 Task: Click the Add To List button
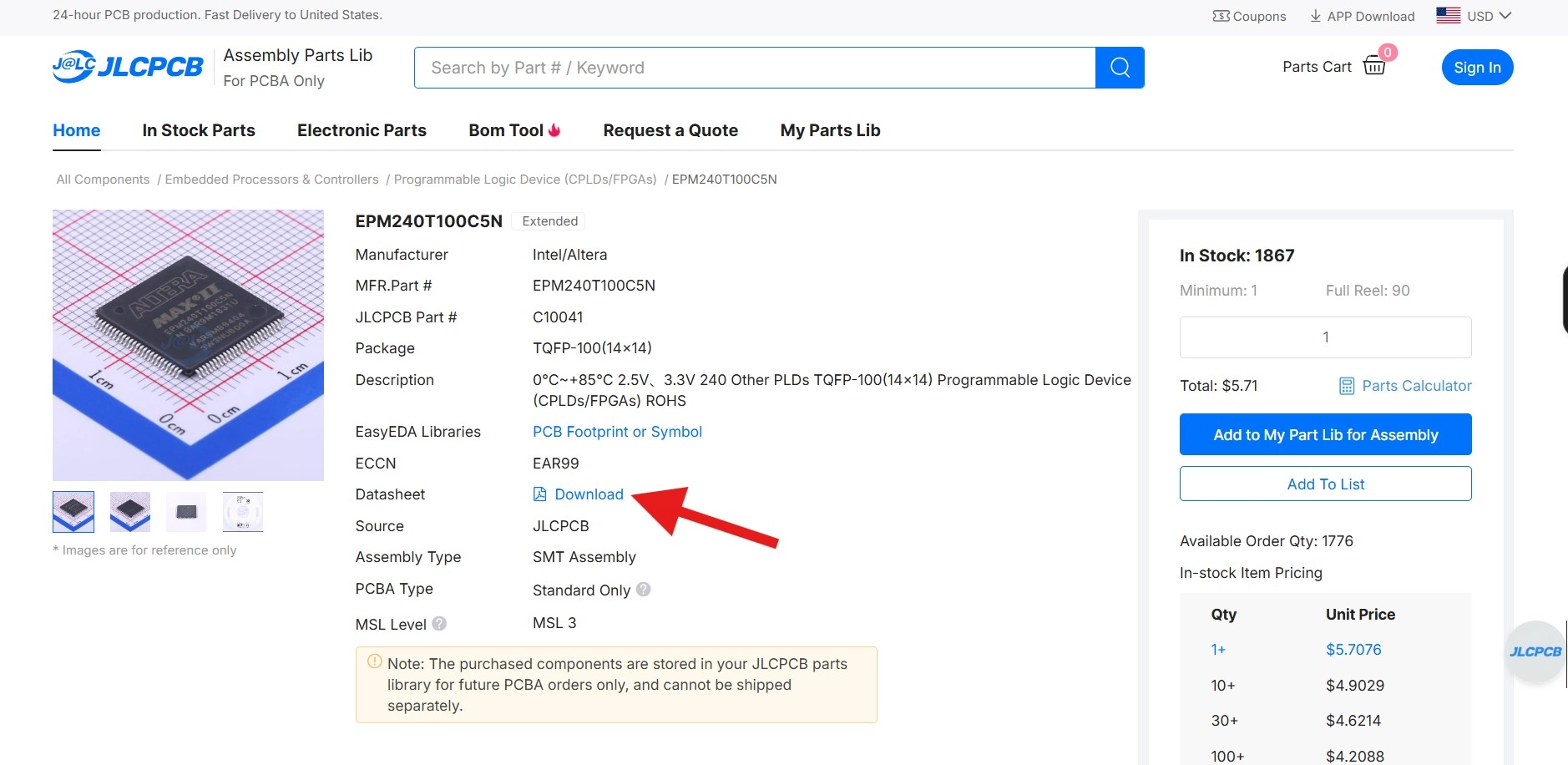tap(1325, 484)
